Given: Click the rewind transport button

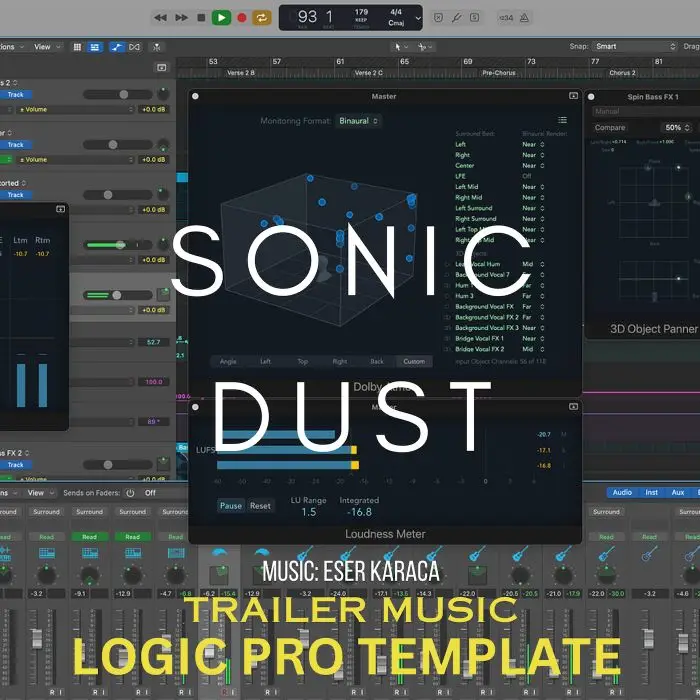Looking at the screenshot, I should [x=160, y=18].
